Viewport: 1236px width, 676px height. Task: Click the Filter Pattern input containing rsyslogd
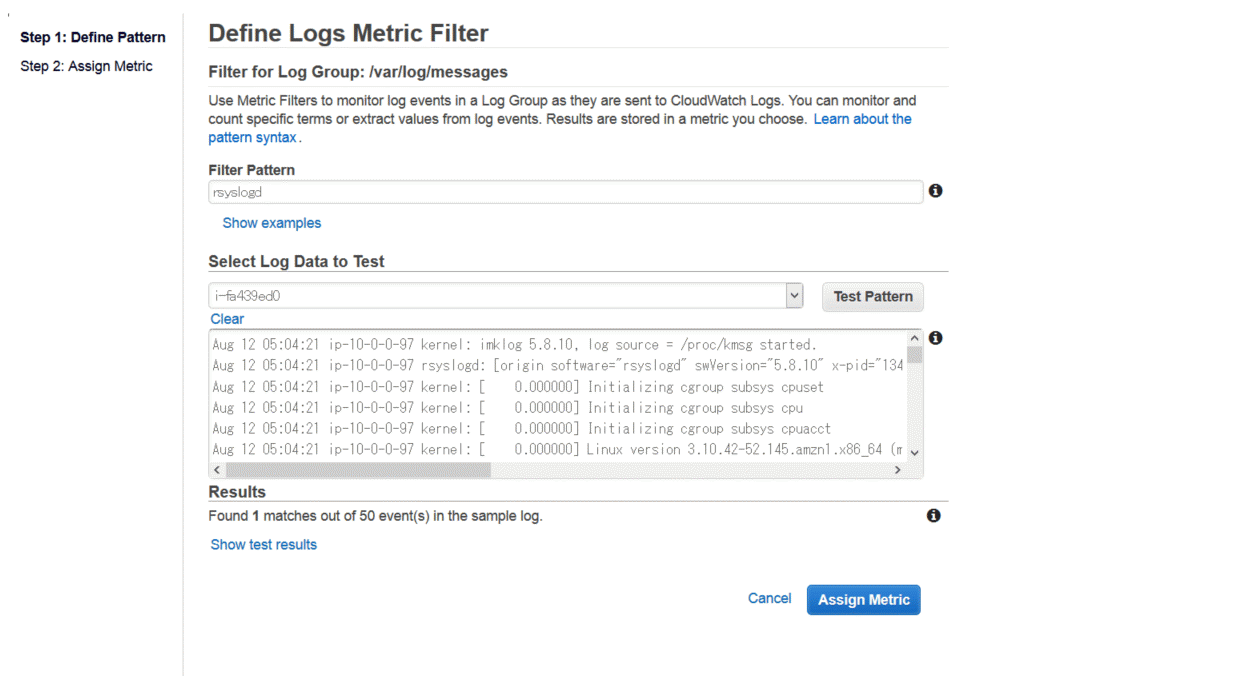pos(565,192)
